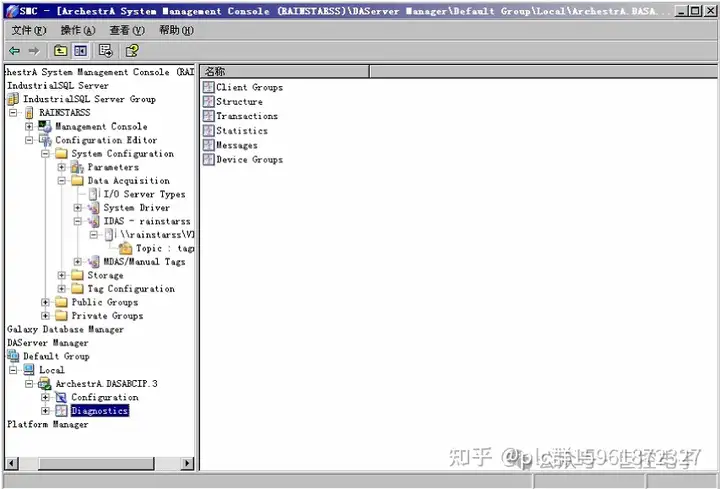Click the Client Groups item icon
This screenshot has width=720, height=489.
pyautogui.click(x=209, y=87)
